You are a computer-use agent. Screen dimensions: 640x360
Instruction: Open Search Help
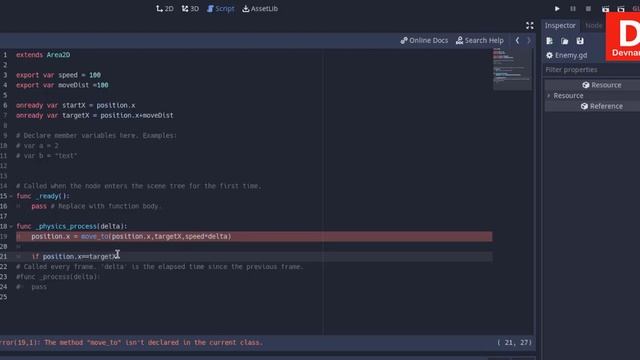(480, 40)
